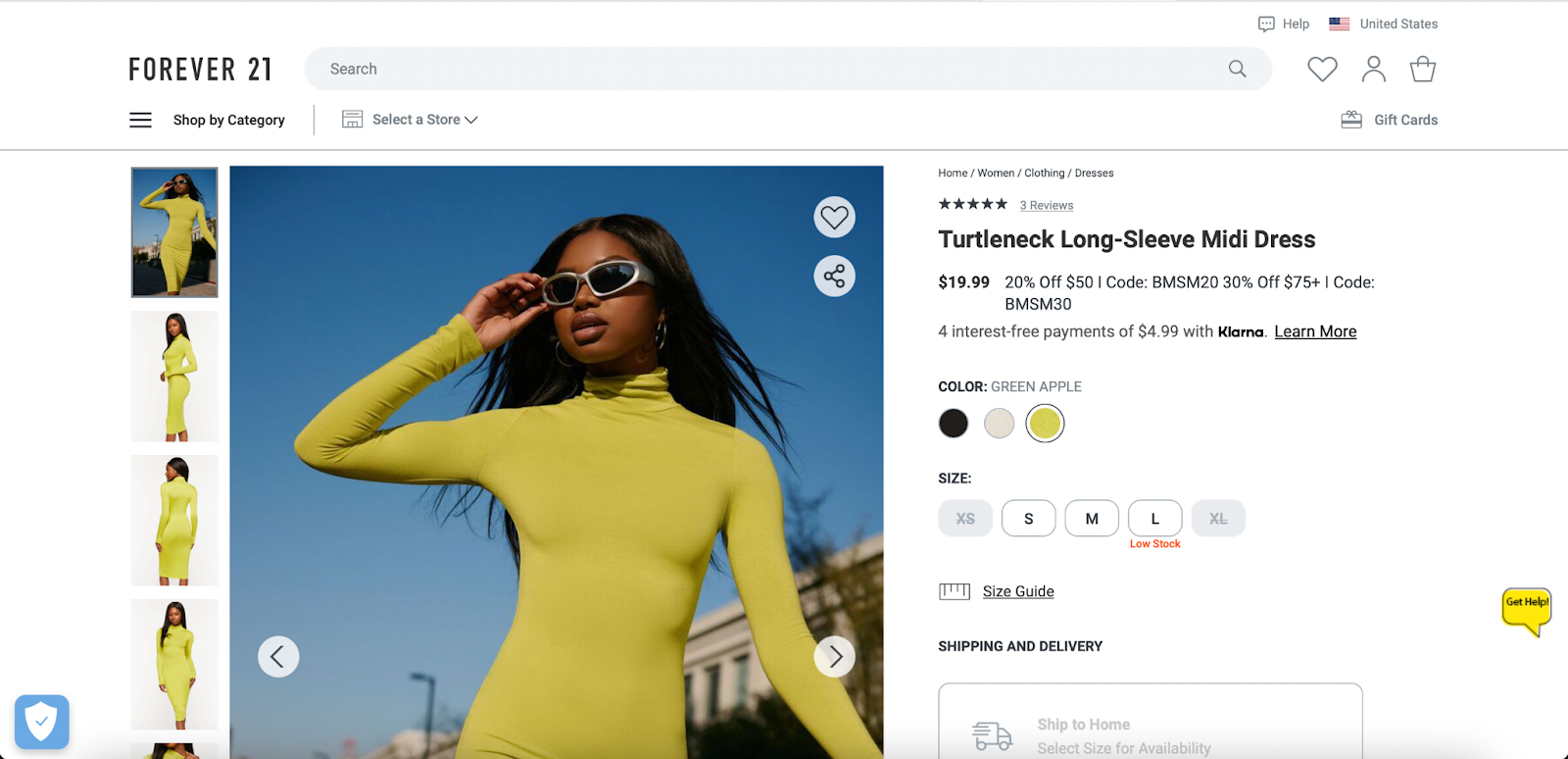Click the Low Stock label
The height and width of the screenshot is (759, 1568).
click(1155, 544)
